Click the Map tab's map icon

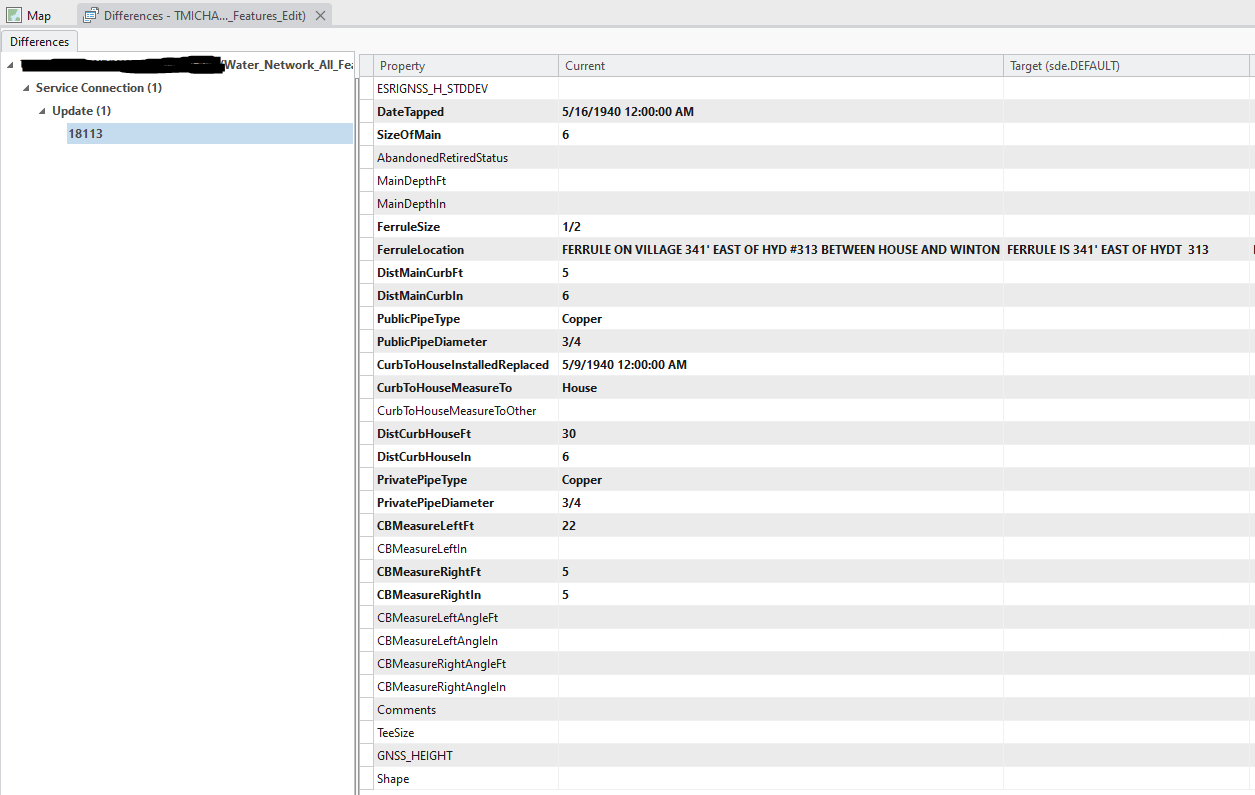coord(12,15)
